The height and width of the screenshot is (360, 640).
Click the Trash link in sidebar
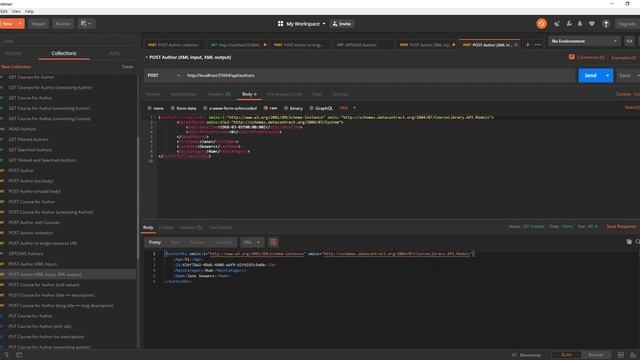click(128, 67)
